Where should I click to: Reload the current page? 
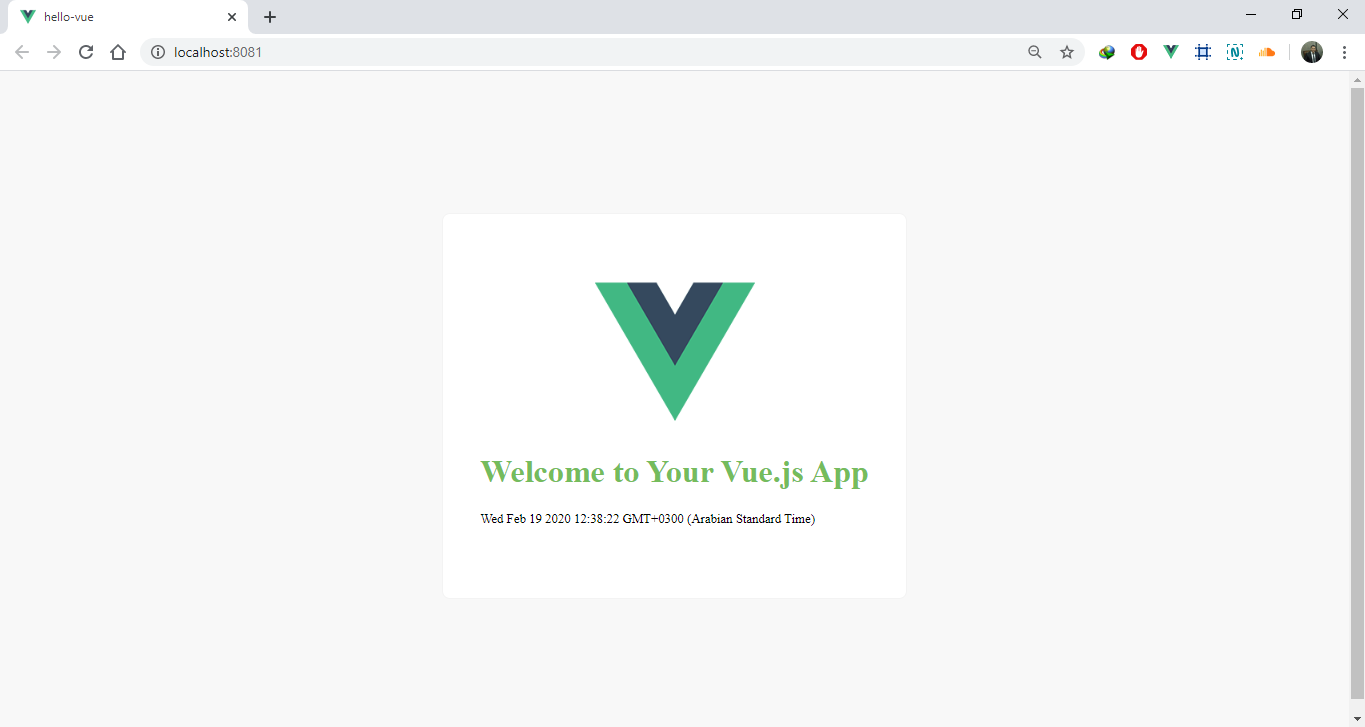pos(86,52)
